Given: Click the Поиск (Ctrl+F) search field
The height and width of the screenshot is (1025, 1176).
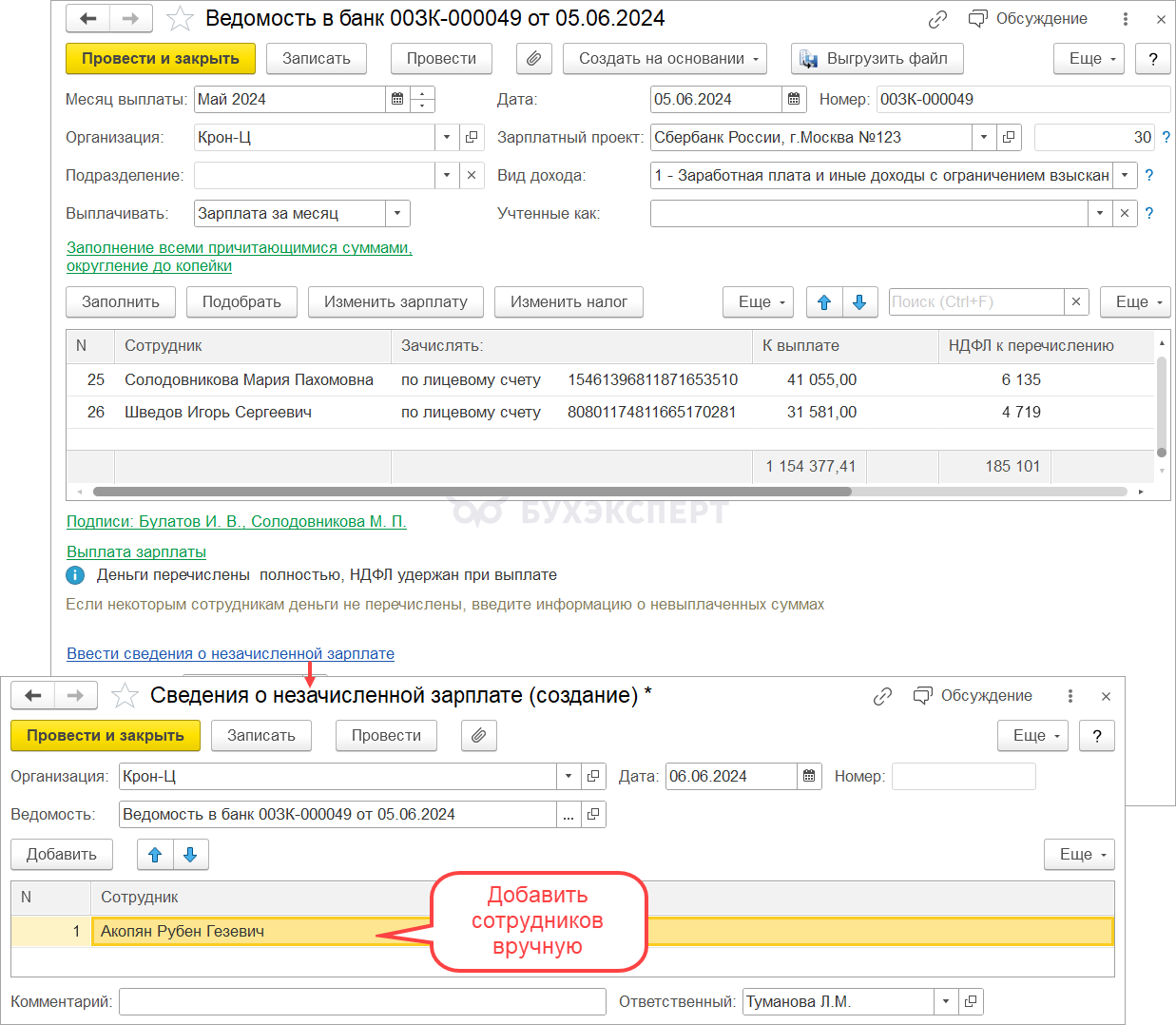Looking at the screenshot, I should (975, 301).
